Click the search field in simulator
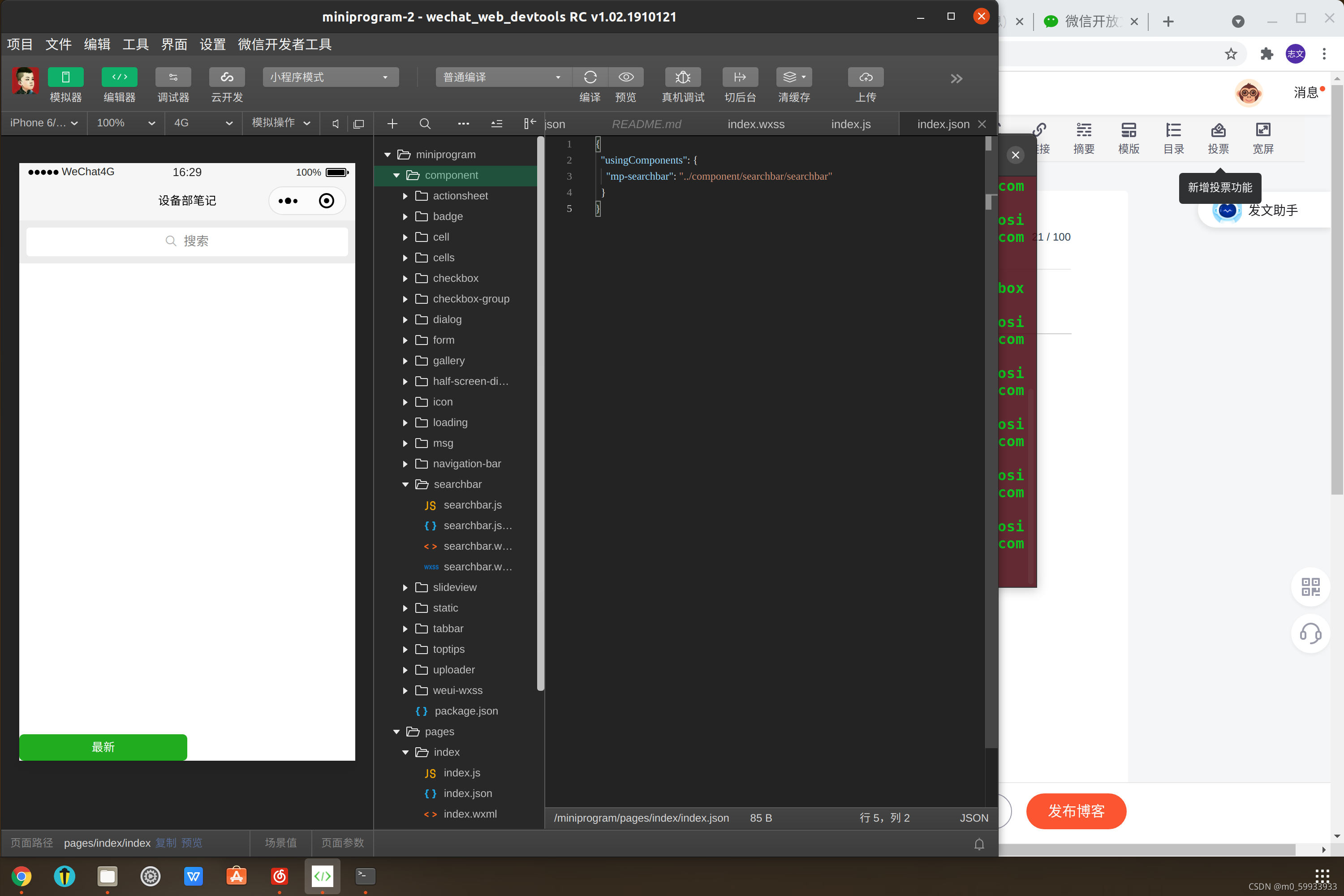Viewport: 1344px width, 896px height. pyautogui.click(x=187, y=241)
